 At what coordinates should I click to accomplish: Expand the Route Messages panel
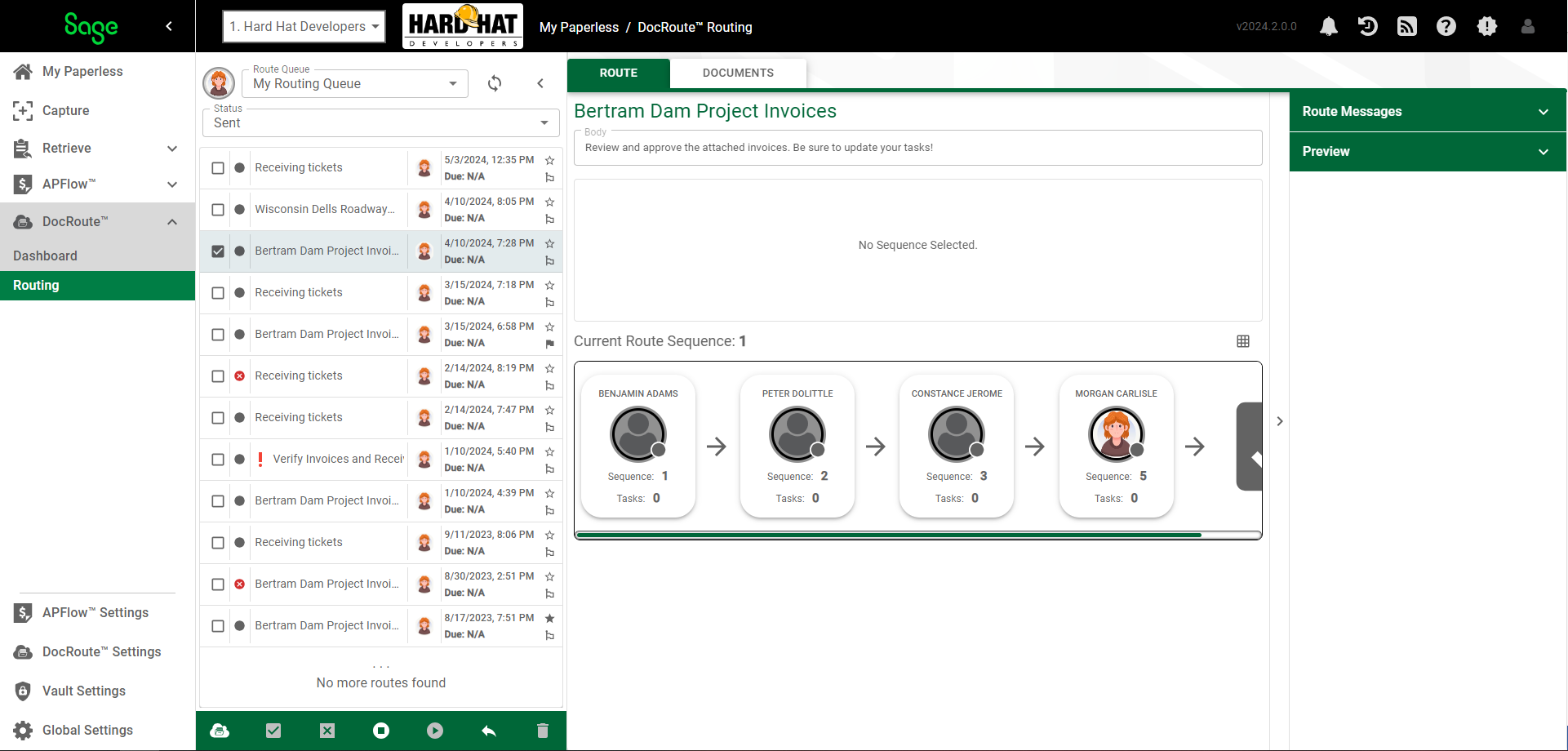click(x=1427, y=111)
